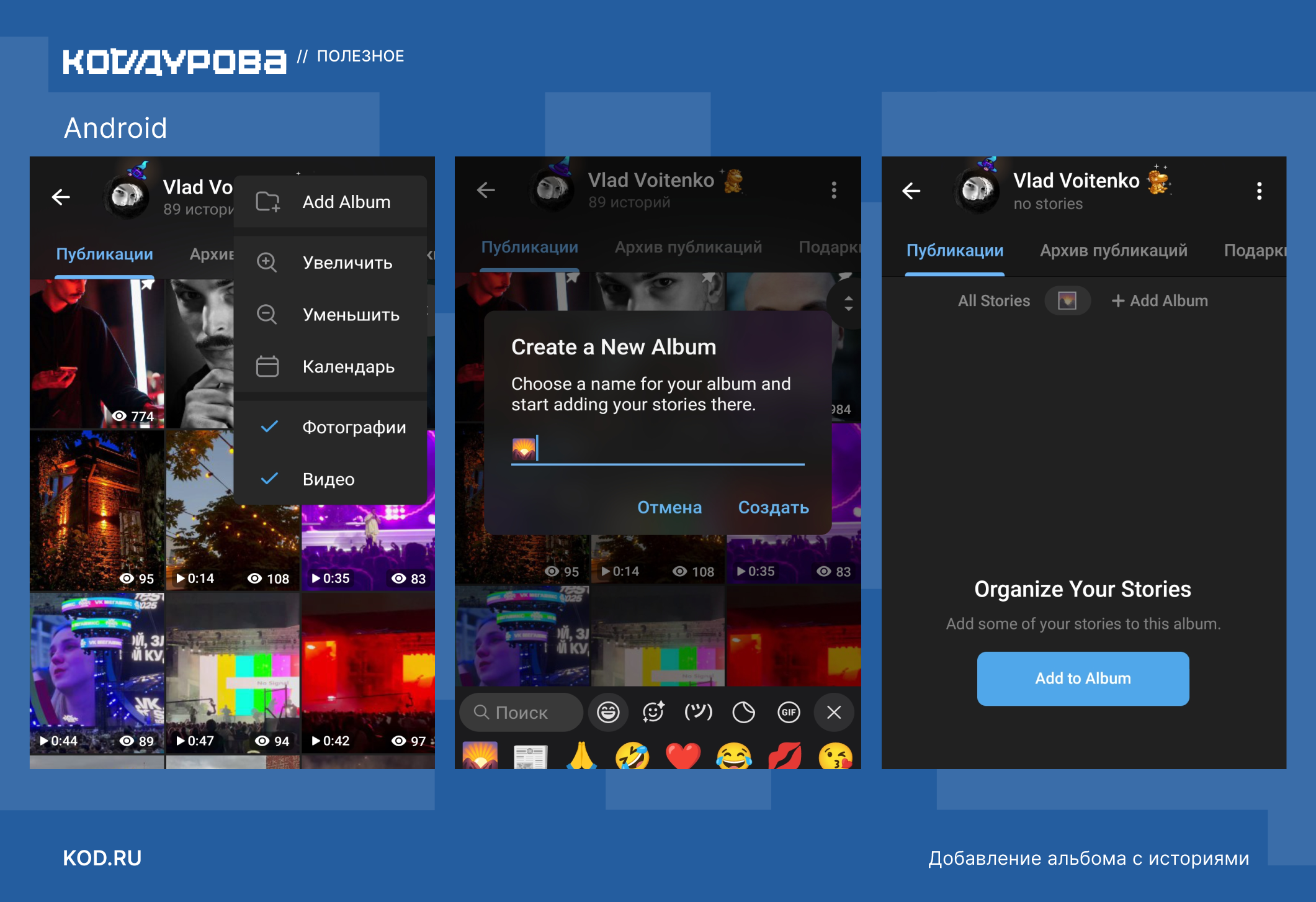Tap back arrow in the middle screen
The width and height of the screenshot is (1316, 902).
[486, 190]
